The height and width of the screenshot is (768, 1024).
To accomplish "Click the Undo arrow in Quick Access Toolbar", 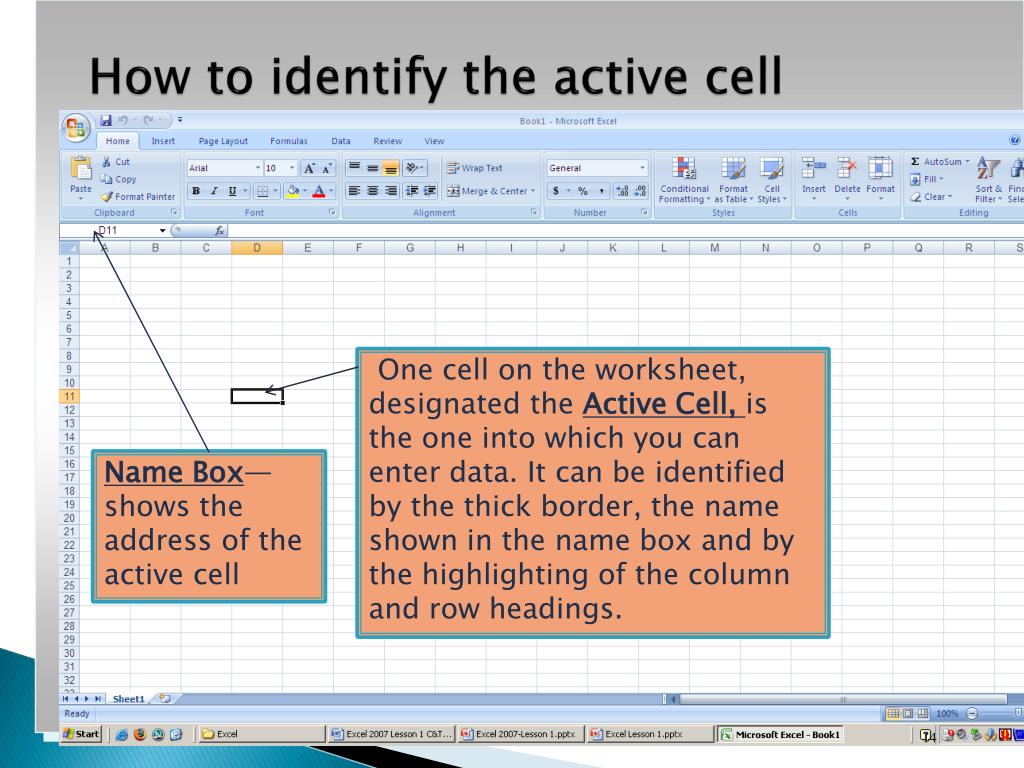I will (x=123, y=120).
